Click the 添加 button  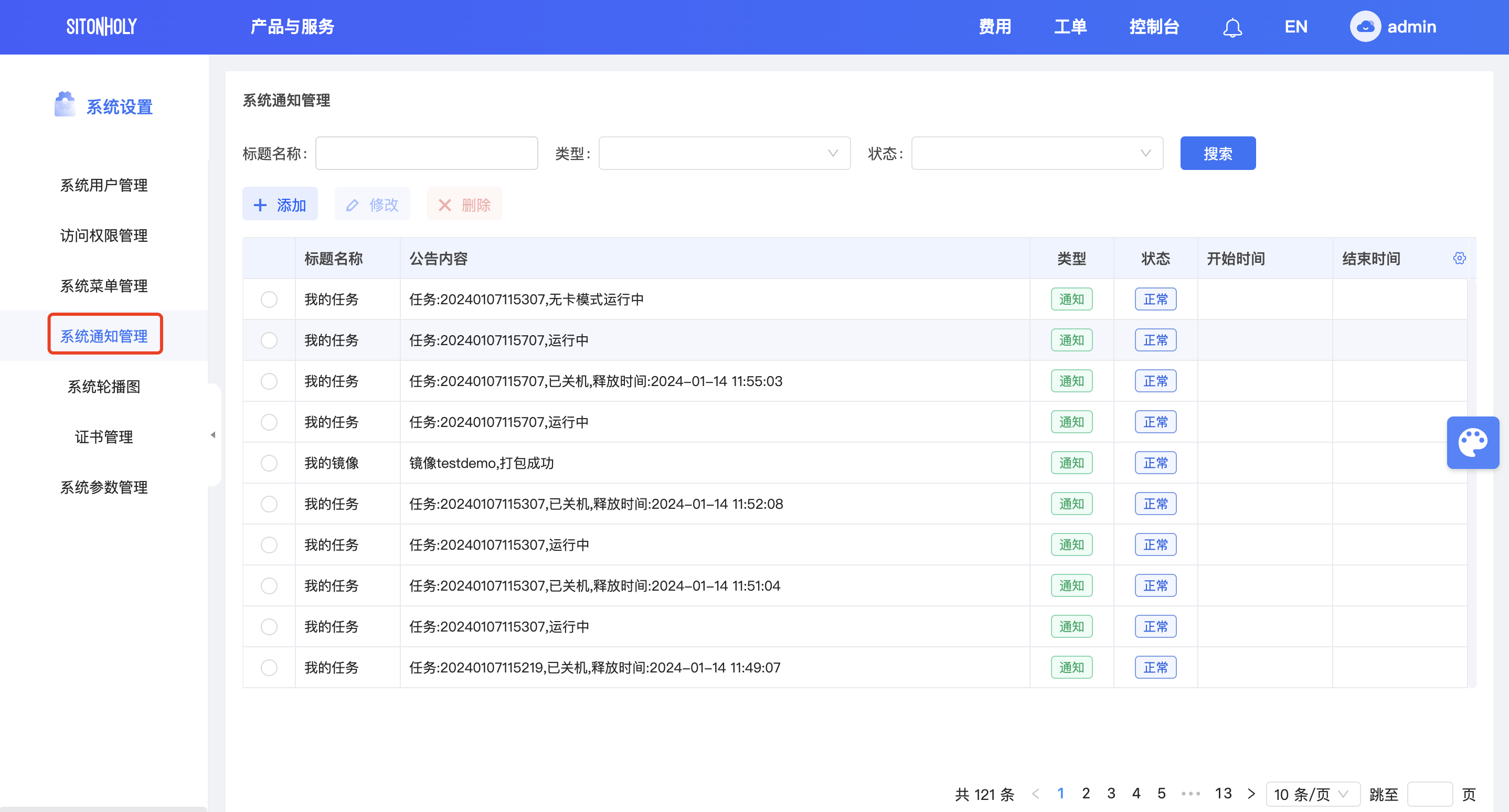pyautogui.click(x=280, y=205)
